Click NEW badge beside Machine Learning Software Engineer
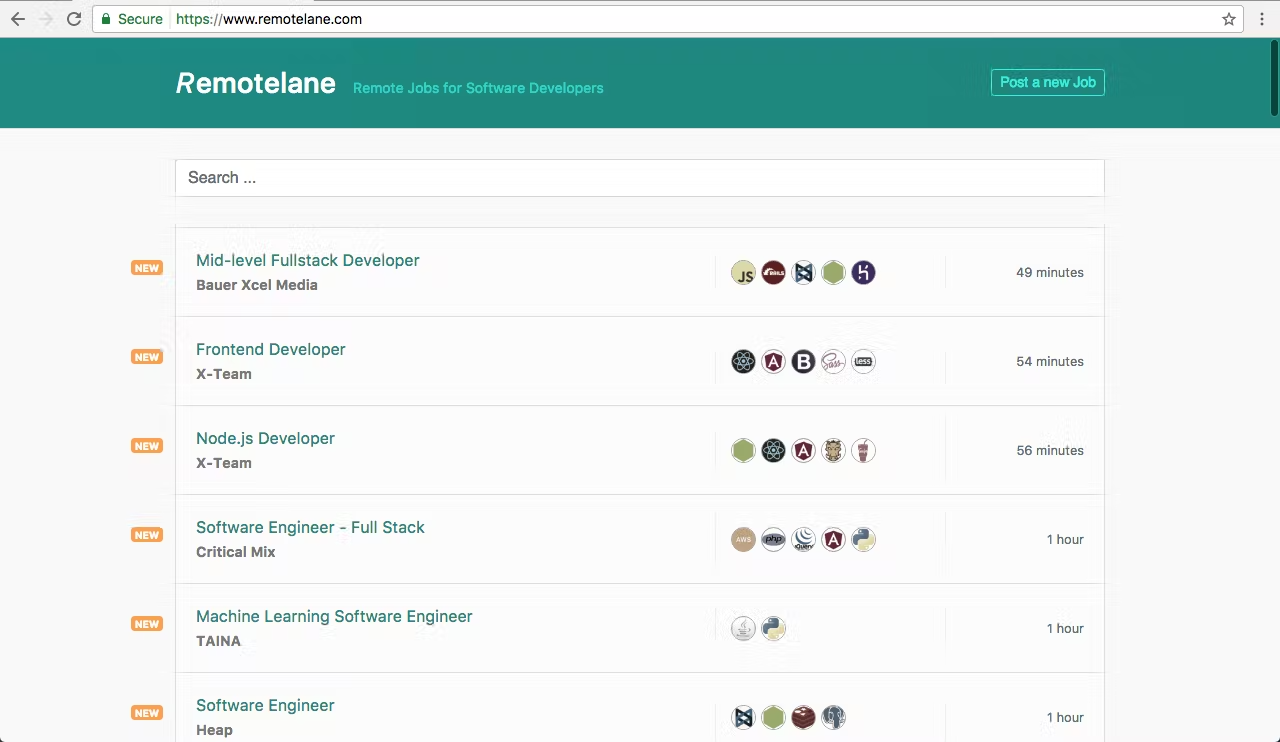1280x742 pixels. click(147, 624)
